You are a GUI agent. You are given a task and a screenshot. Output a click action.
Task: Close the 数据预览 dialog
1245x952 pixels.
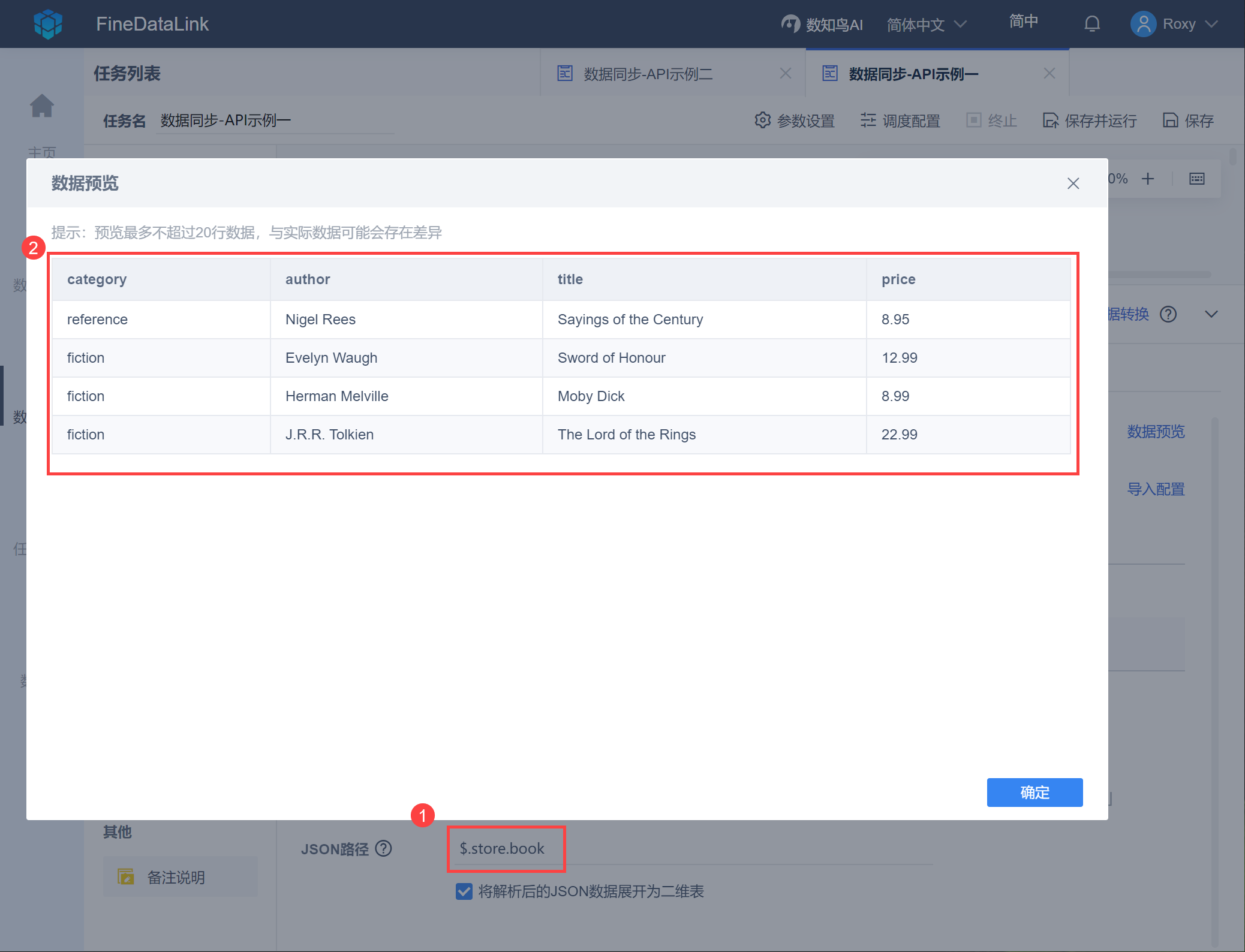click(x=1073, y=183)
